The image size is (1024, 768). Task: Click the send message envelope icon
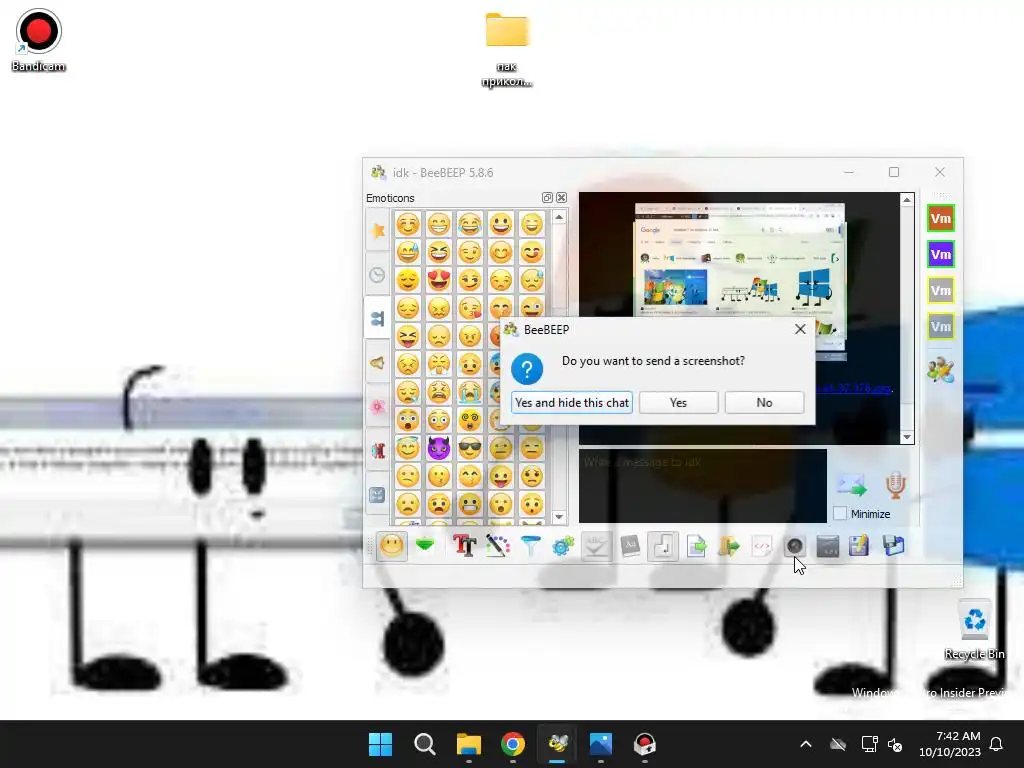point(852,485)
